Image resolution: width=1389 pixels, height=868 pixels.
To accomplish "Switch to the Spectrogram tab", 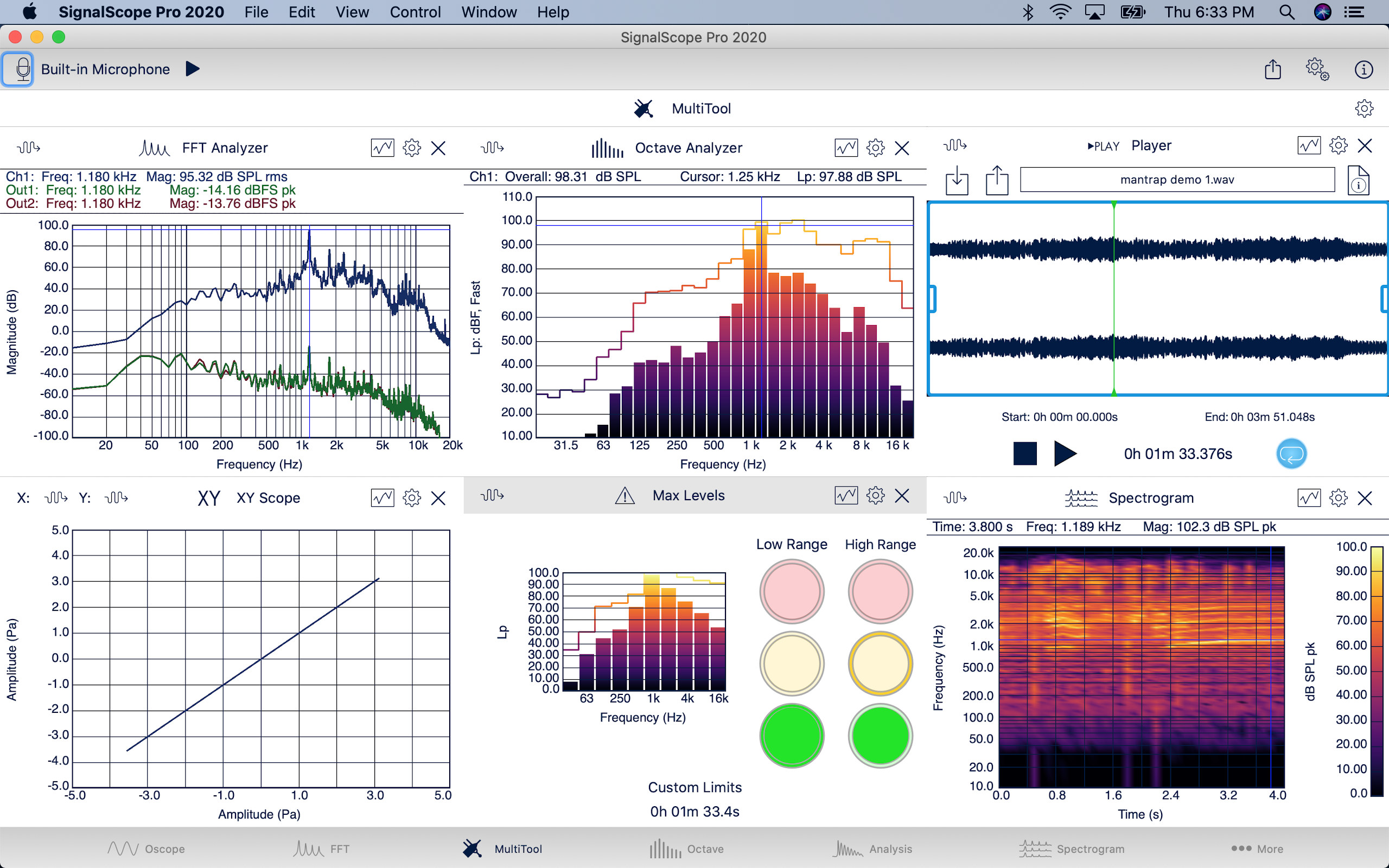I will [x=1072, y=848].
